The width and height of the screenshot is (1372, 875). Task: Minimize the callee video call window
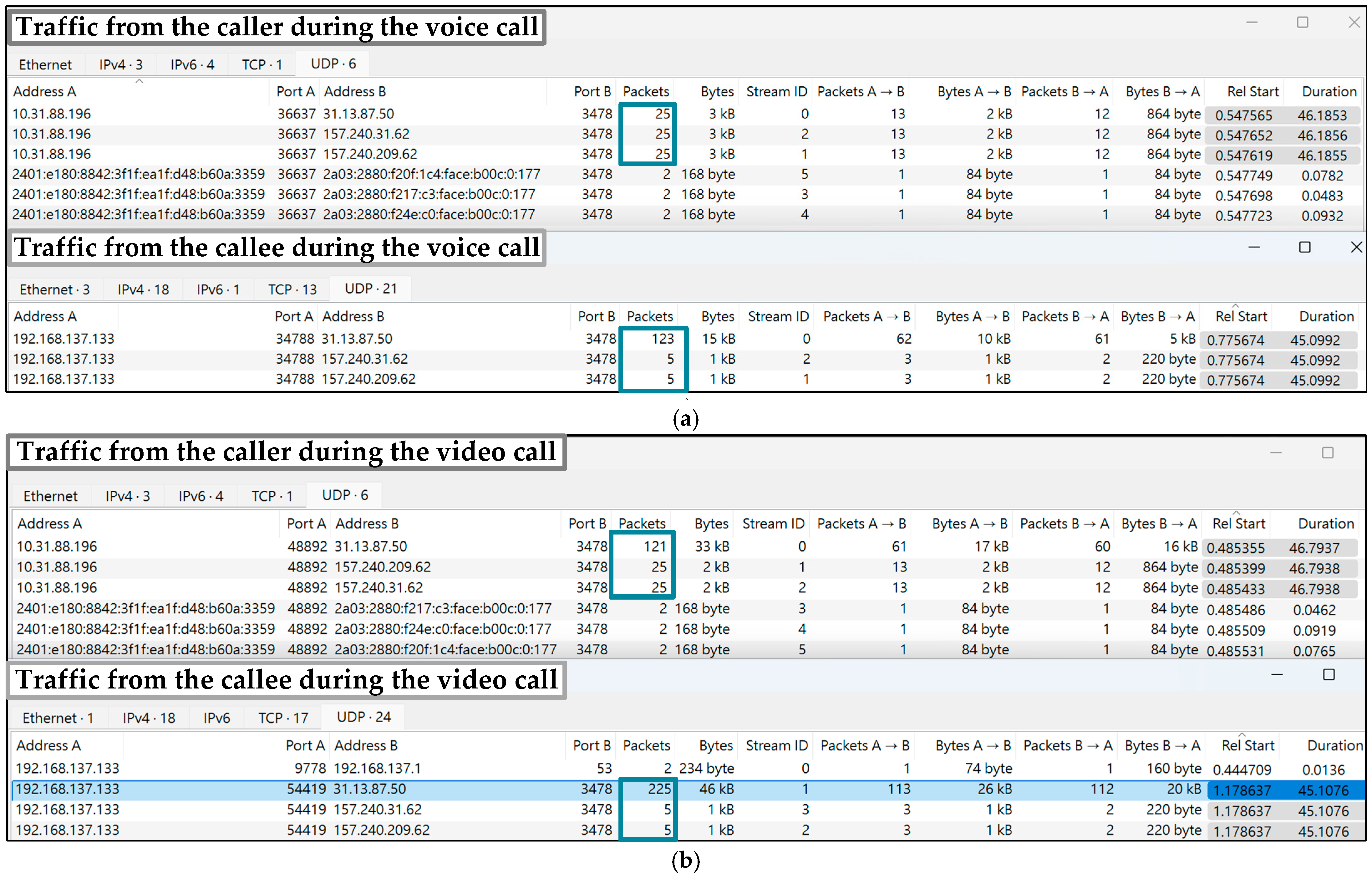coord(1277,675)
